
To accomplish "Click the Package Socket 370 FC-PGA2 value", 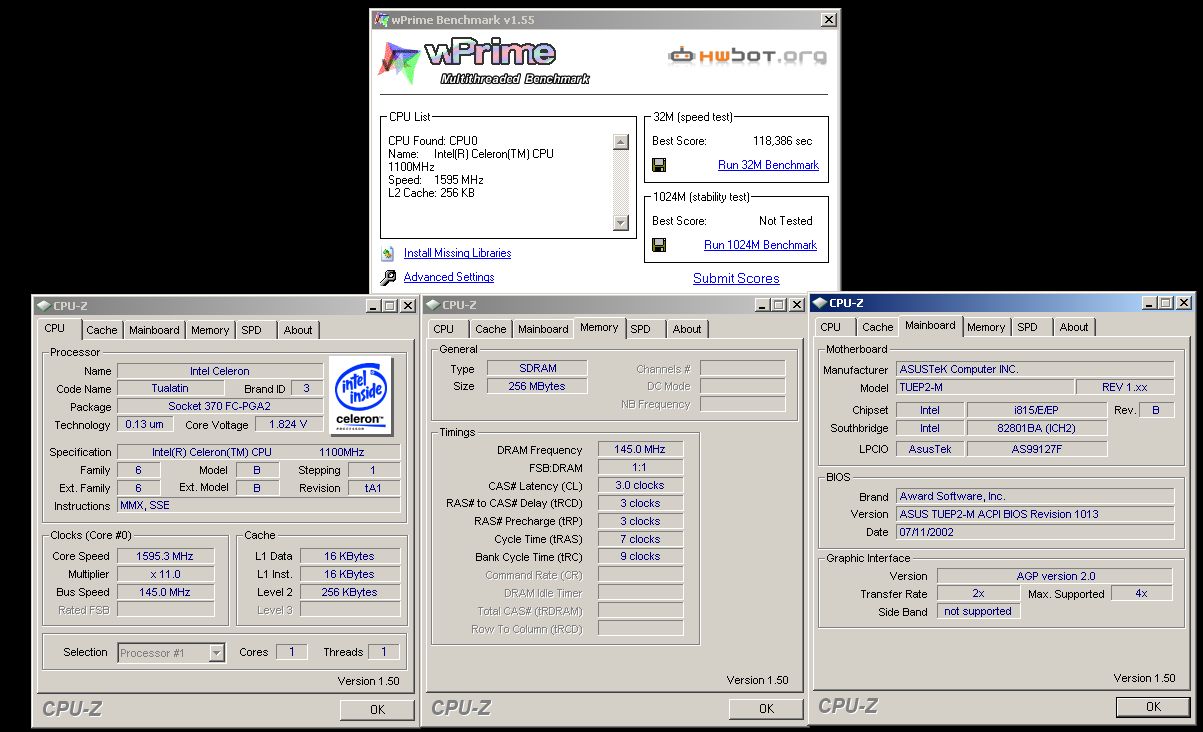I will [x=220, y=407].
